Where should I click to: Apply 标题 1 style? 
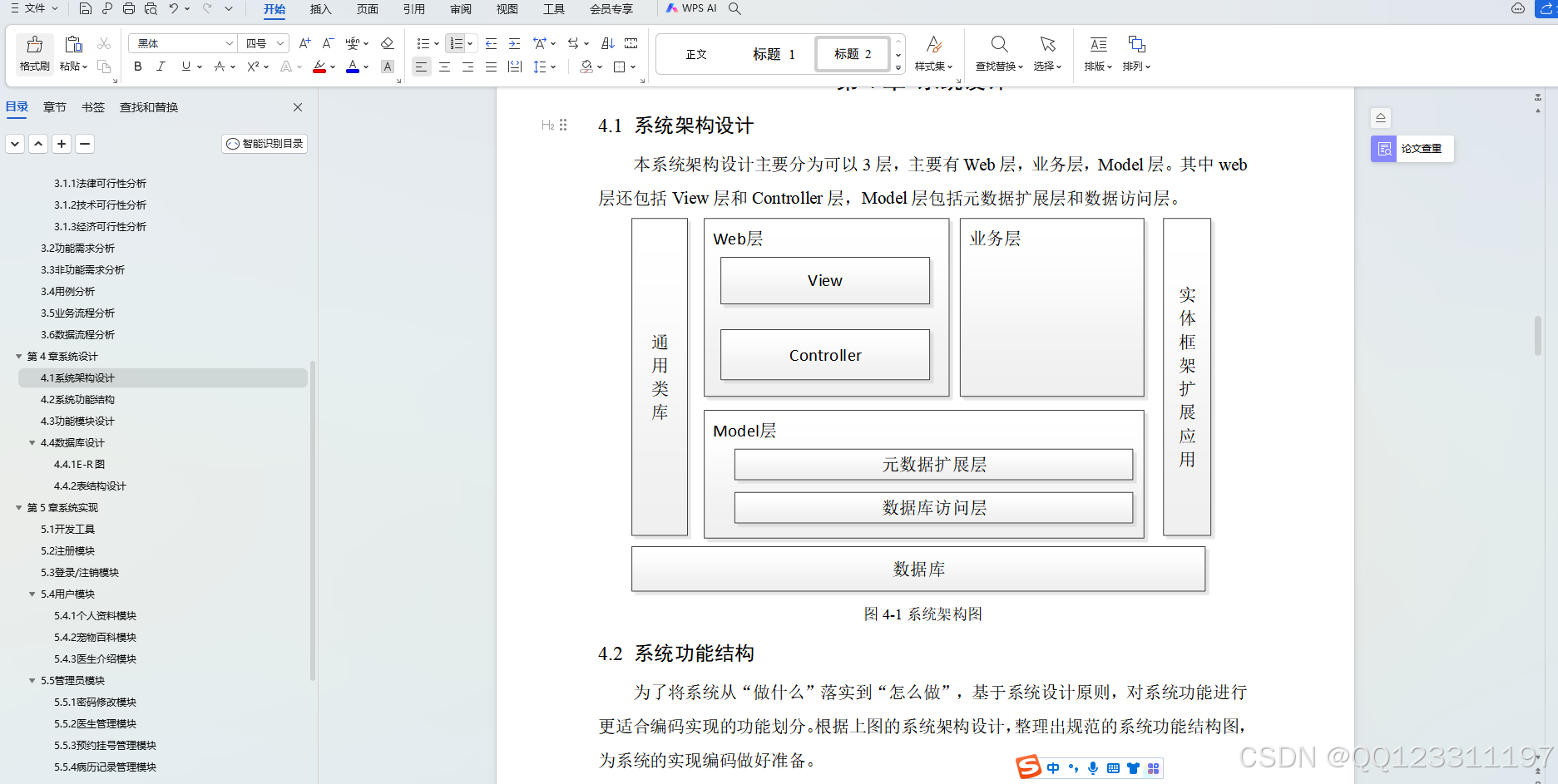[774, 54]
